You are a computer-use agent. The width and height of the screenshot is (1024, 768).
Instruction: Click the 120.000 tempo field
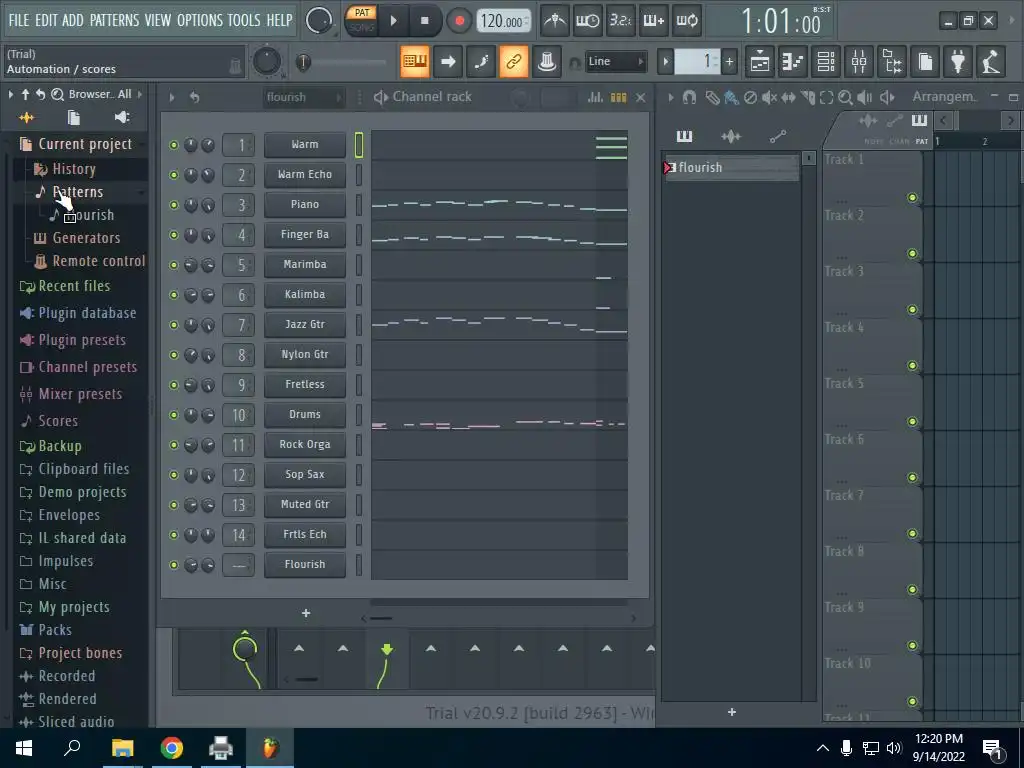(x=503, y=22)
